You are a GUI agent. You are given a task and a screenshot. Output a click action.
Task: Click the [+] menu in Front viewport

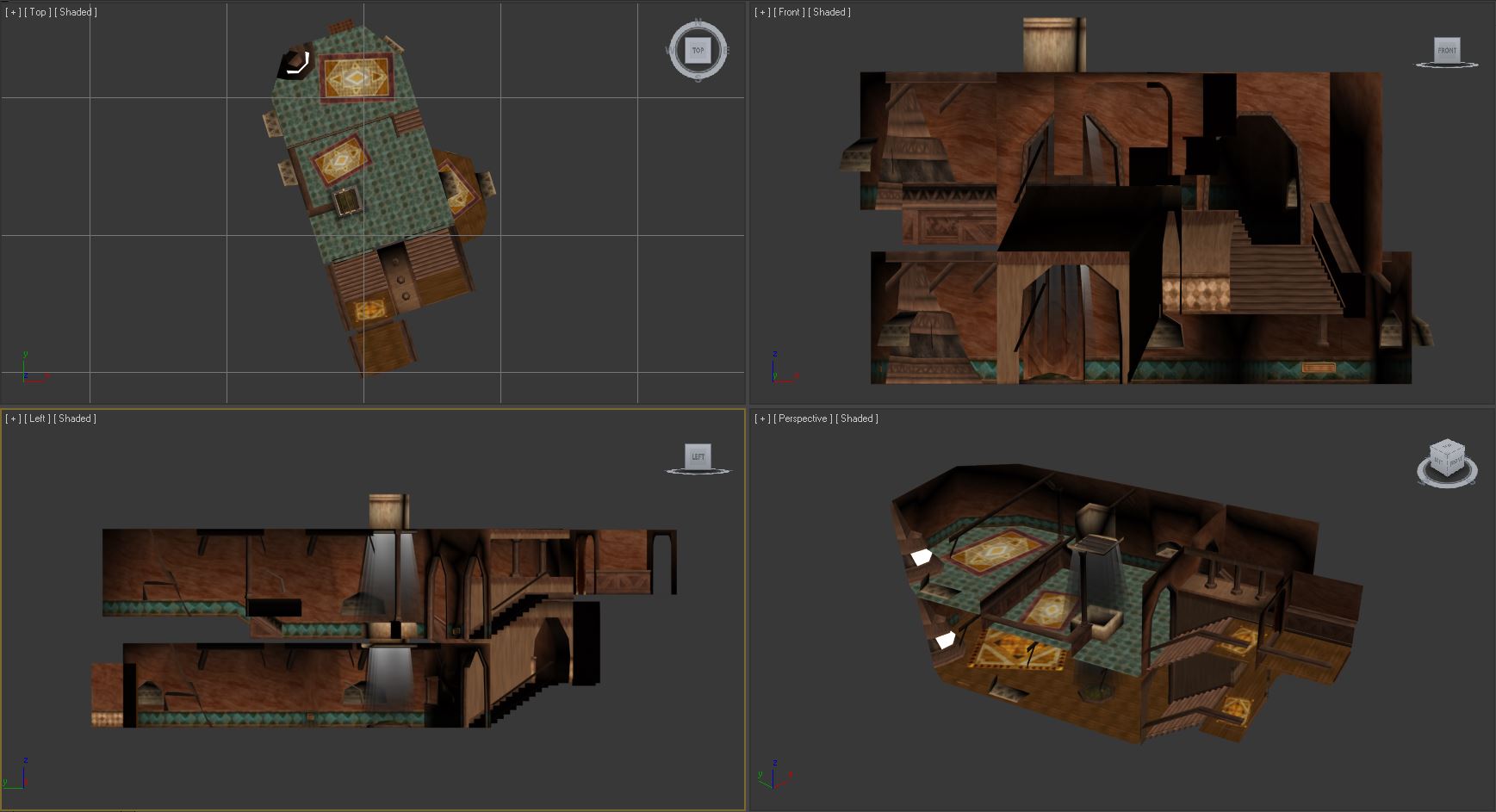coord(762,12)
